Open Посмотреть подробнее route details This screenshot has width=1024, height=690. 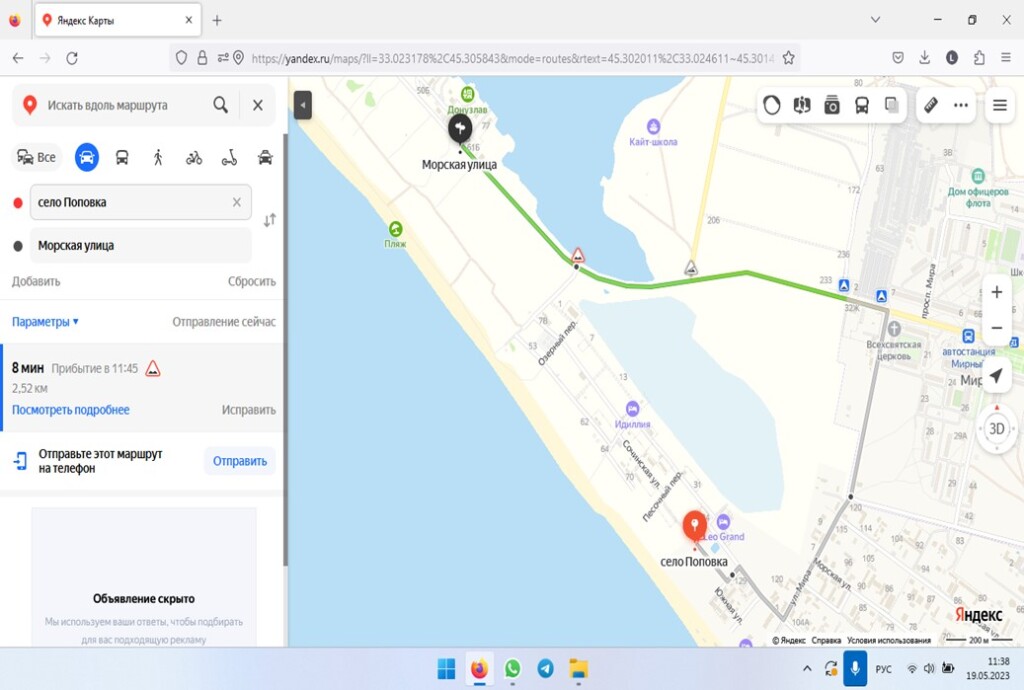point(71,410)
